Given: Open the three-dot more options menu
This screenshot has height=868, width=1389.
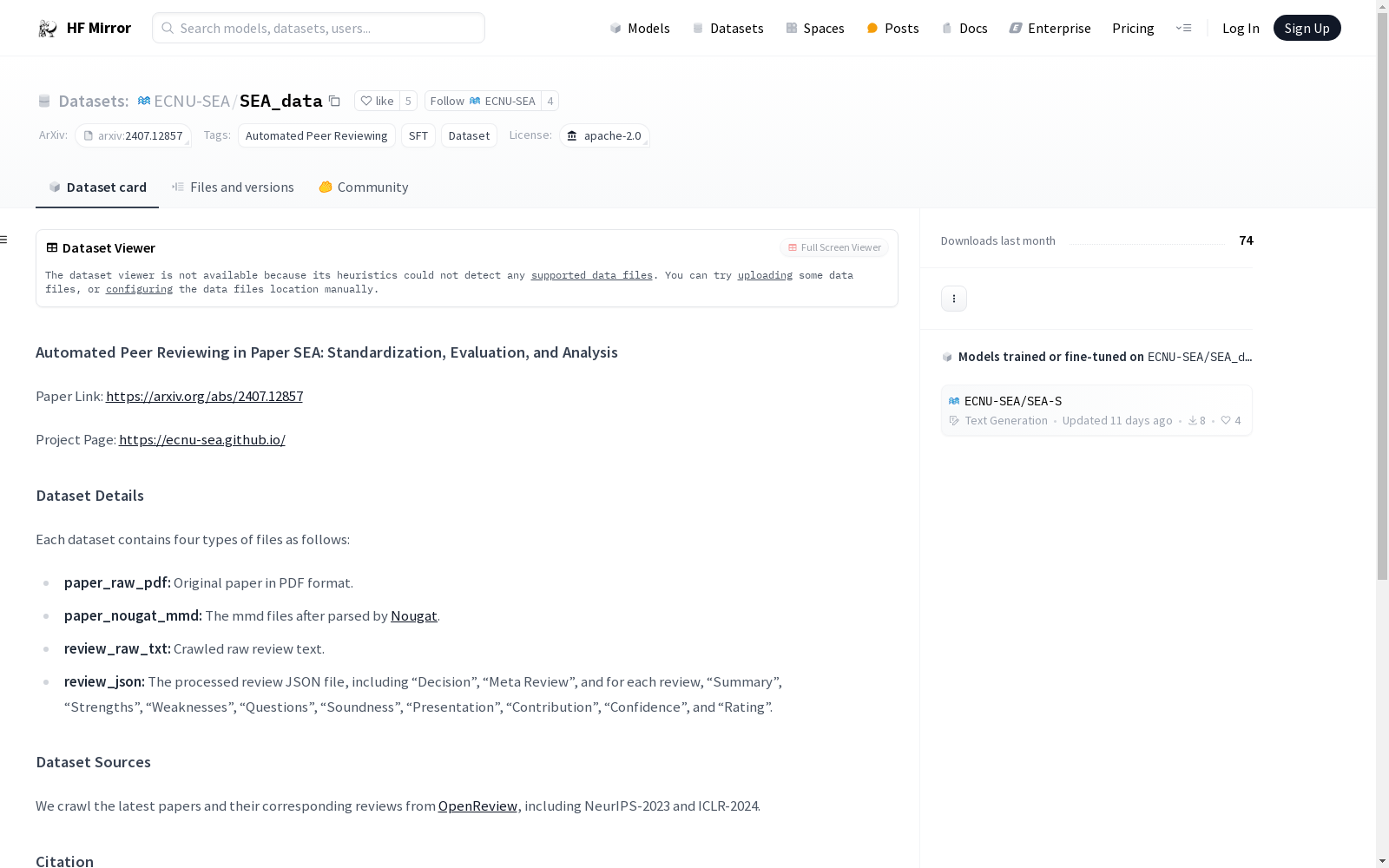Looking at the screenshot, I should pos(954,299).
